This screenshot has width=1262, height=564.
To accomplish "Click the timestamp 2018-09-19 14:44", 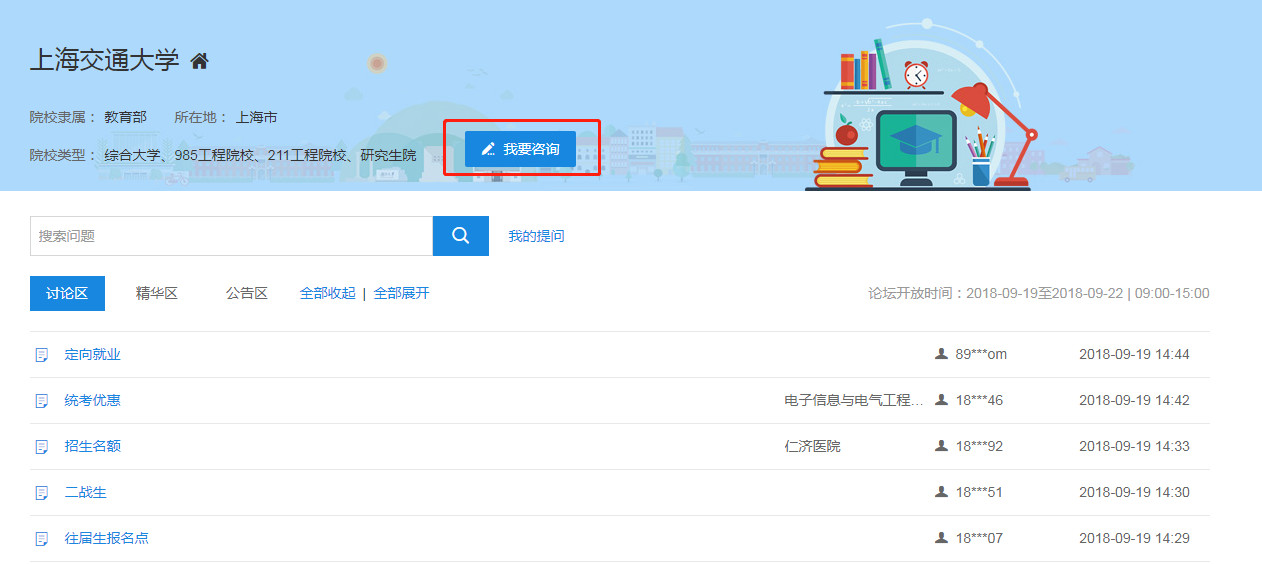I will coord(1134,354).
